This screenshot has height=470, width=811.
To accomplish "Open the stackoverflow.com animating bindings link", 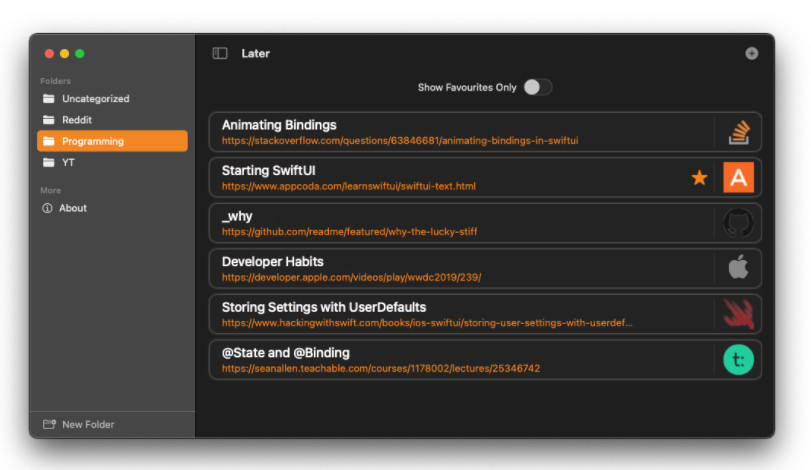I will pyautogui.click(x=400, y=141).
